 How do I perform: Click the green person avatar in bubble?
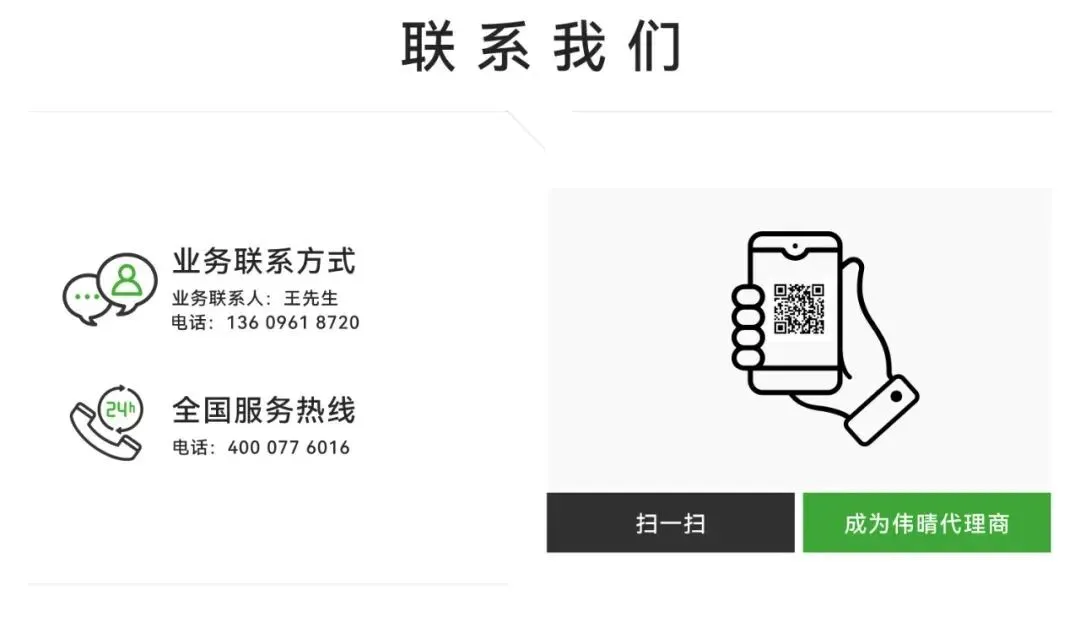(127, 280)
